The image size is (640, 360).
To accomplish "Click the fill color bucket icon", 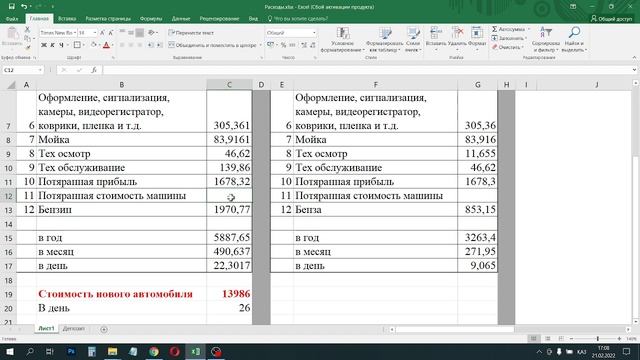I will tap(93, 45).
